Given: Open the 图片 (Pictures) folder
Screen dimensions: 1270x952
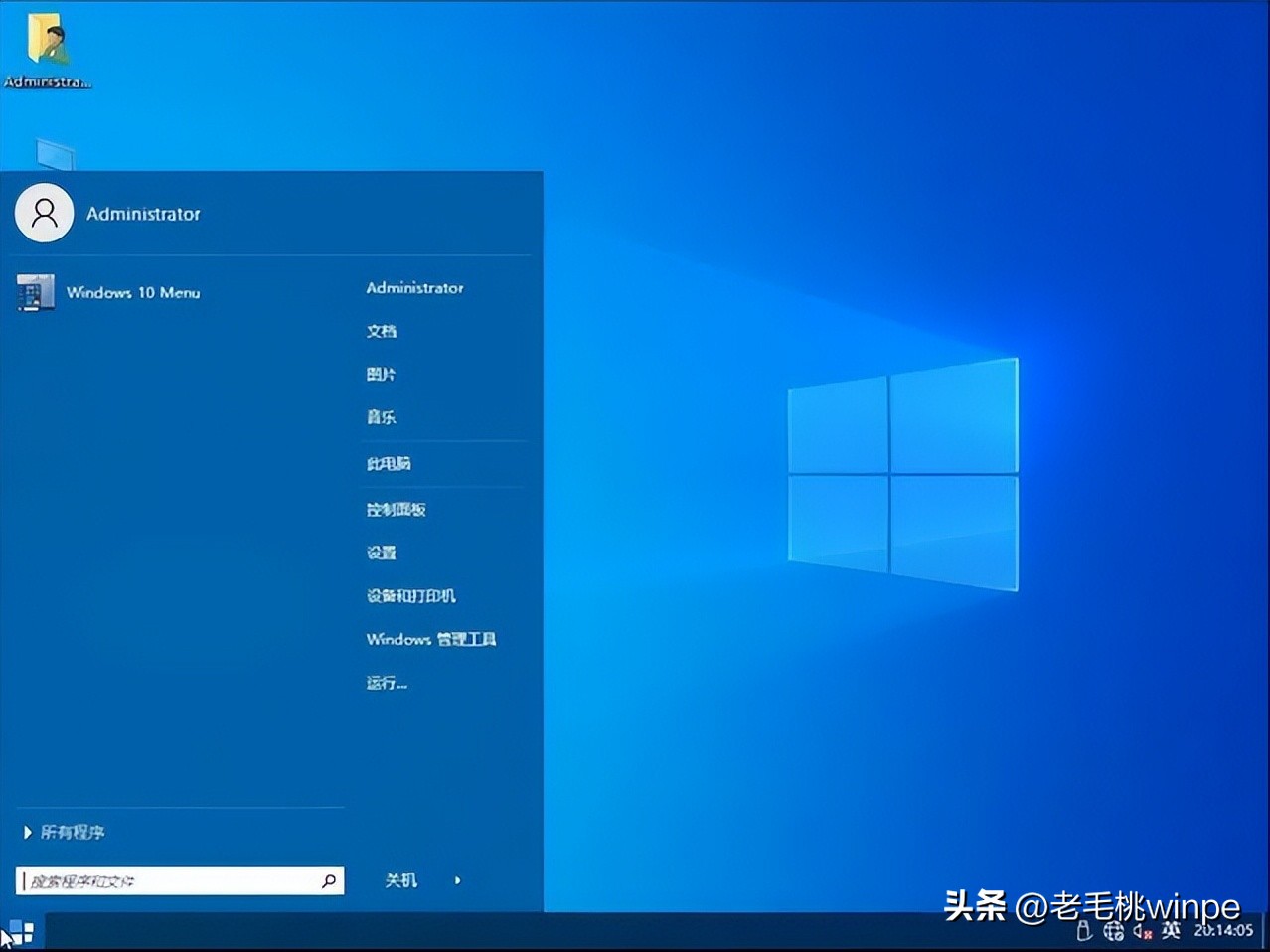Looking at the screenshot, I should (383, 375).
